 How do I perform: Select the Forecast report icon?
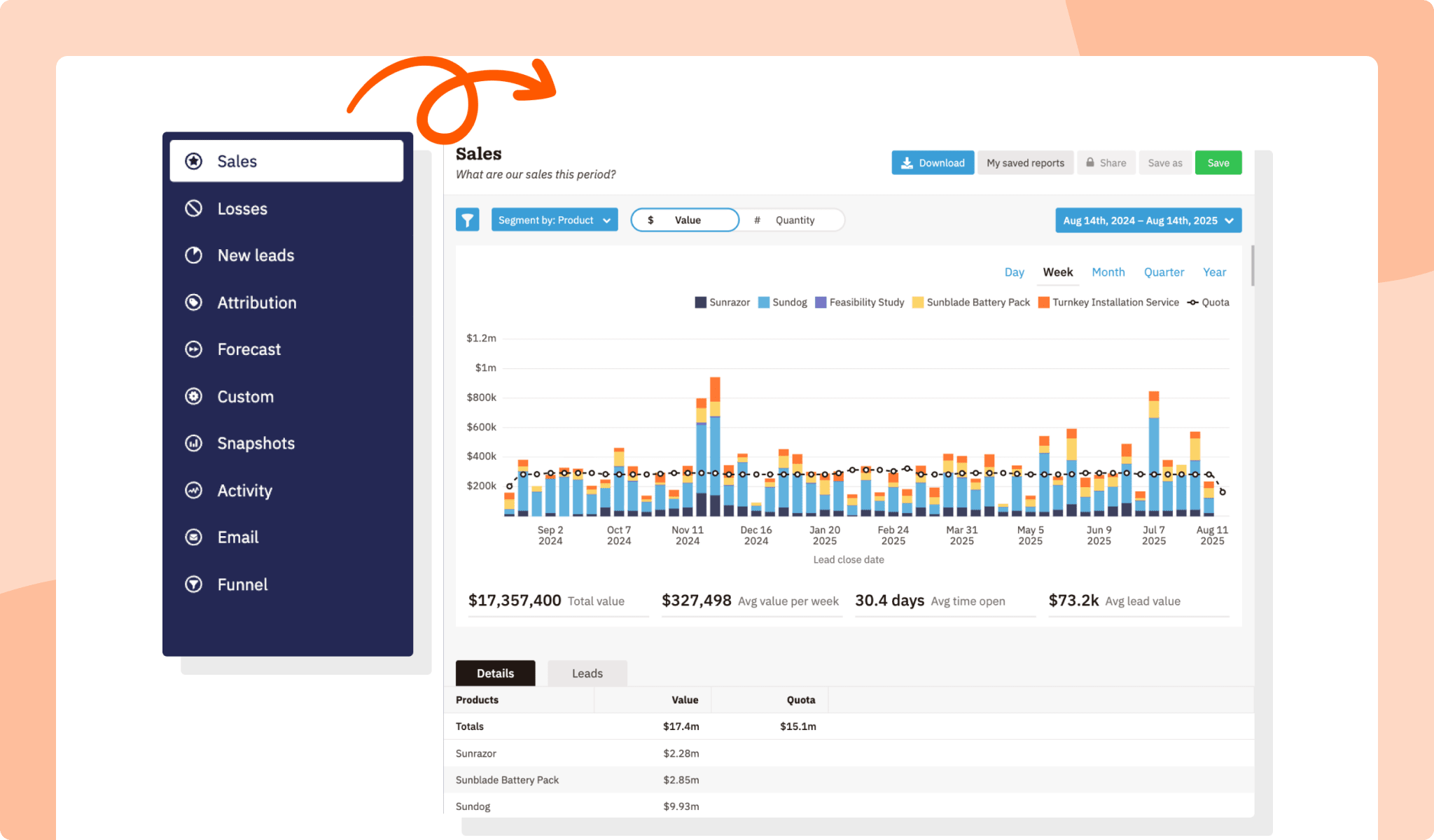pos(194,349)
